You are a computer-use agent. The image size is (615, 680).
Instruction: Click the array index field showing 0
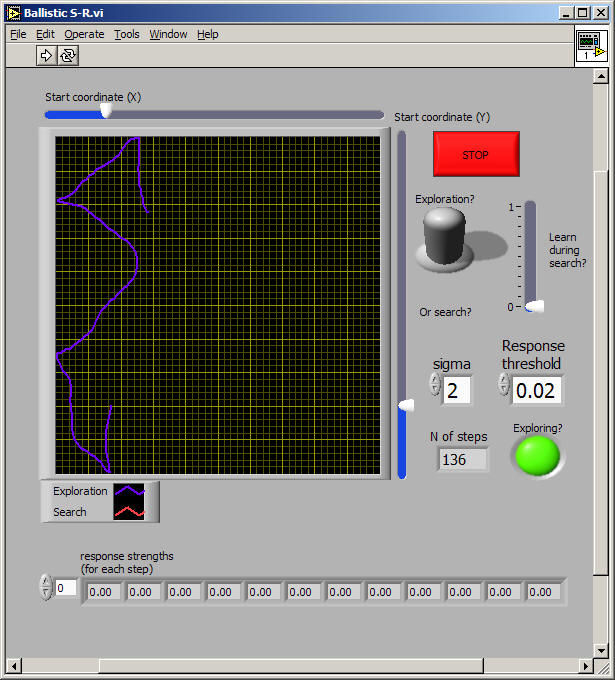click(66, 588)
